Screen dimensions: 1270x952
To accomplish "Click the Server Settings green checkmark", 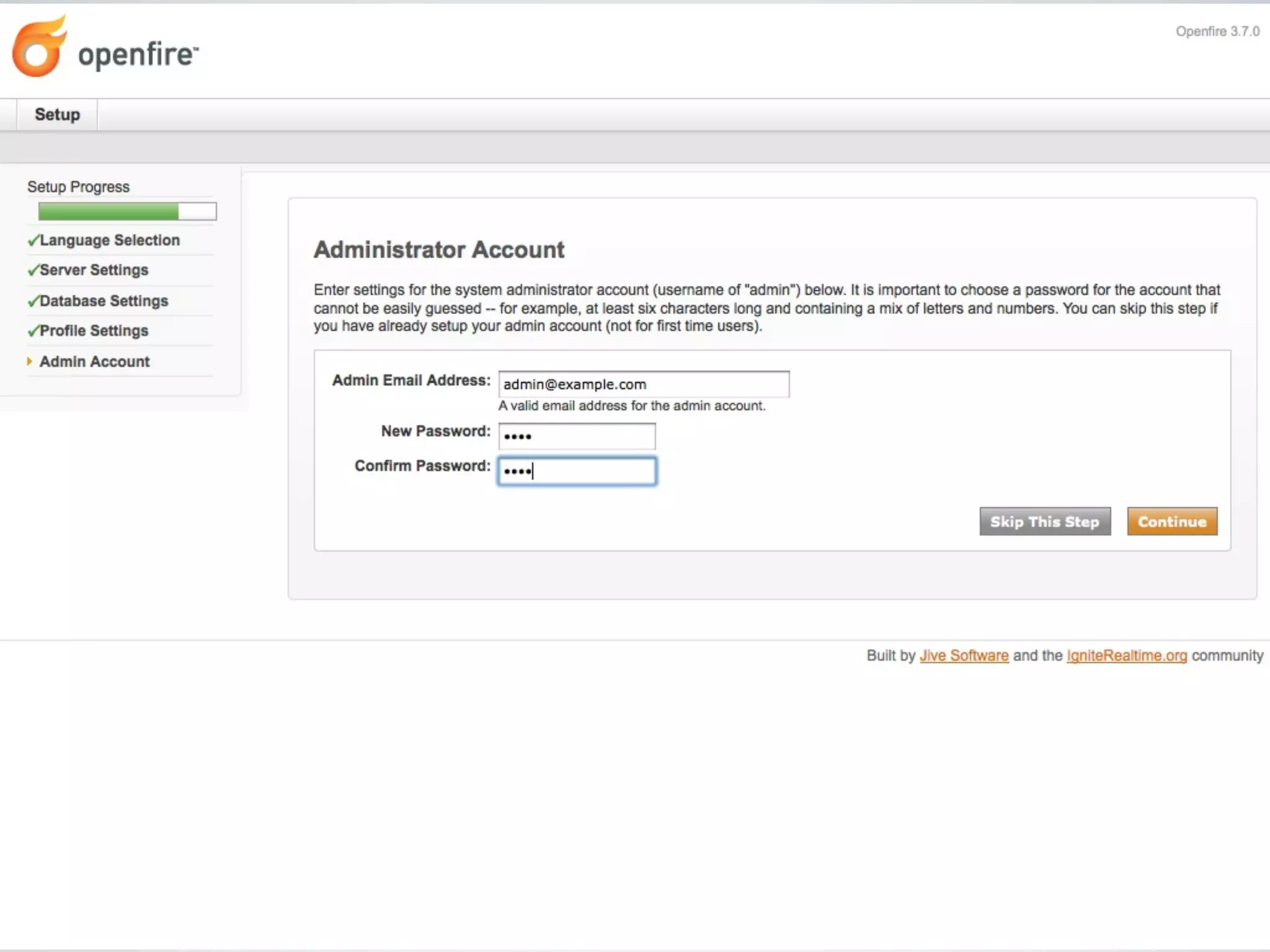I will click(33, 270).
